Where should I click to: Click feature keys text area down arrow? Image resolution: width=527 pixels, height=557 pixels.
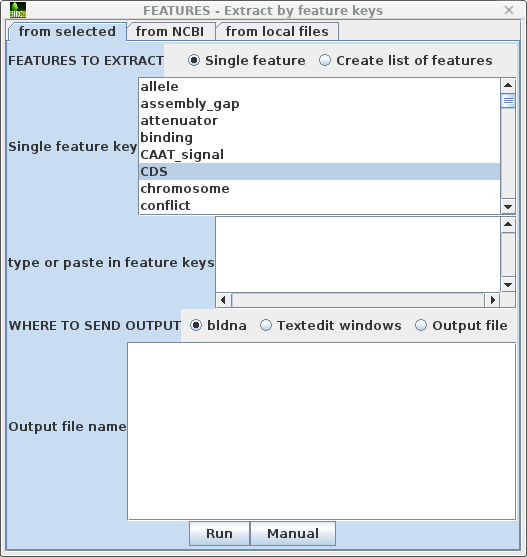(x=508, y=285)
